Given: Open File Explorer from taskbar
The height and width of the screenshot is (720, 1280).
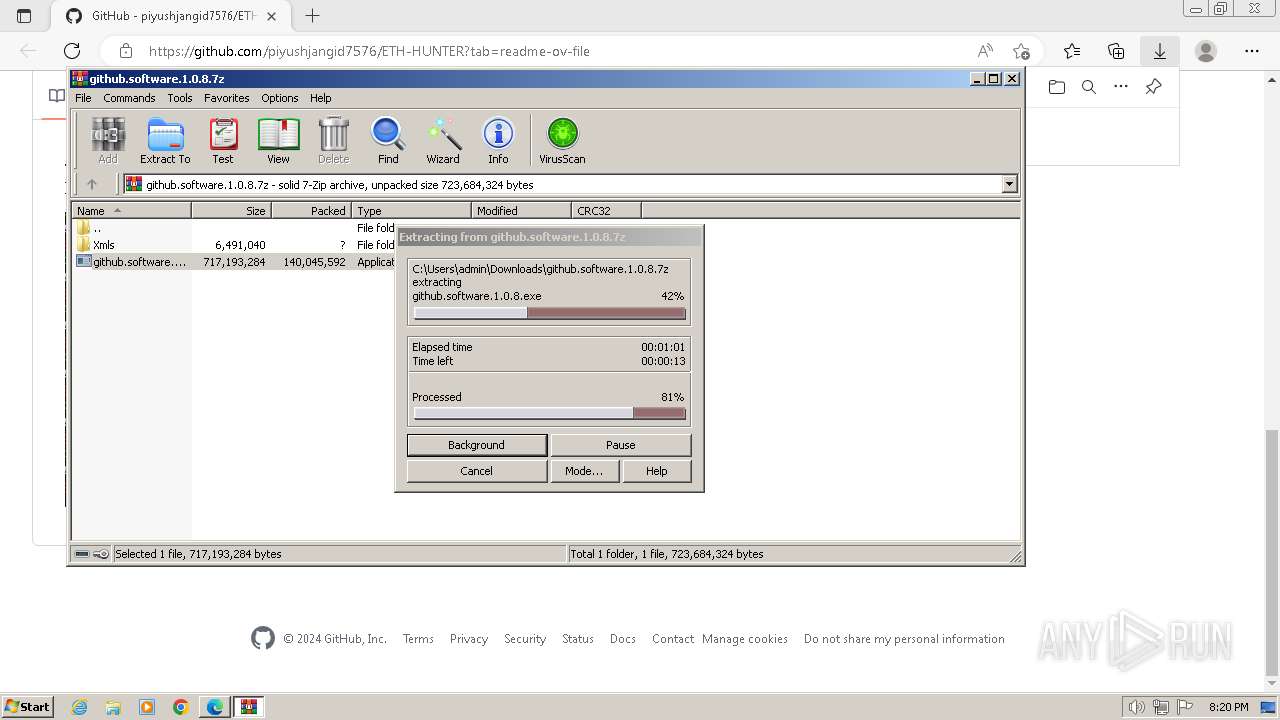Looking at the screenshot, I should [x=113, y=707].
